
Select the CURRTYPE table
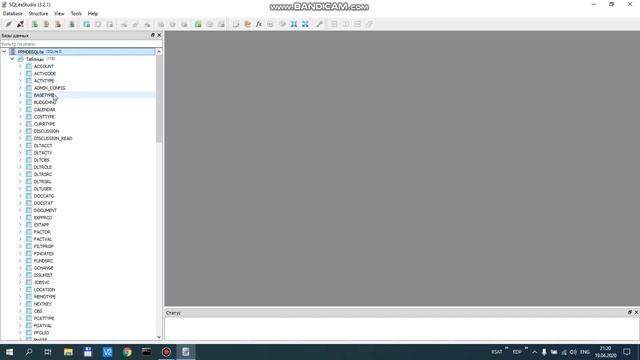click(x=44, y=124)
